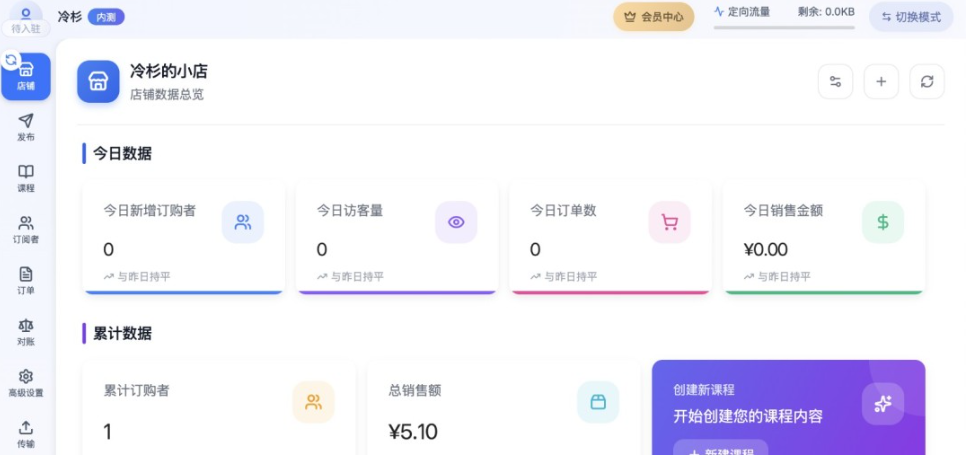This screenshot has height=469, width=966.
Task: Click the 定向流量 label
Action: pos(749,11)
